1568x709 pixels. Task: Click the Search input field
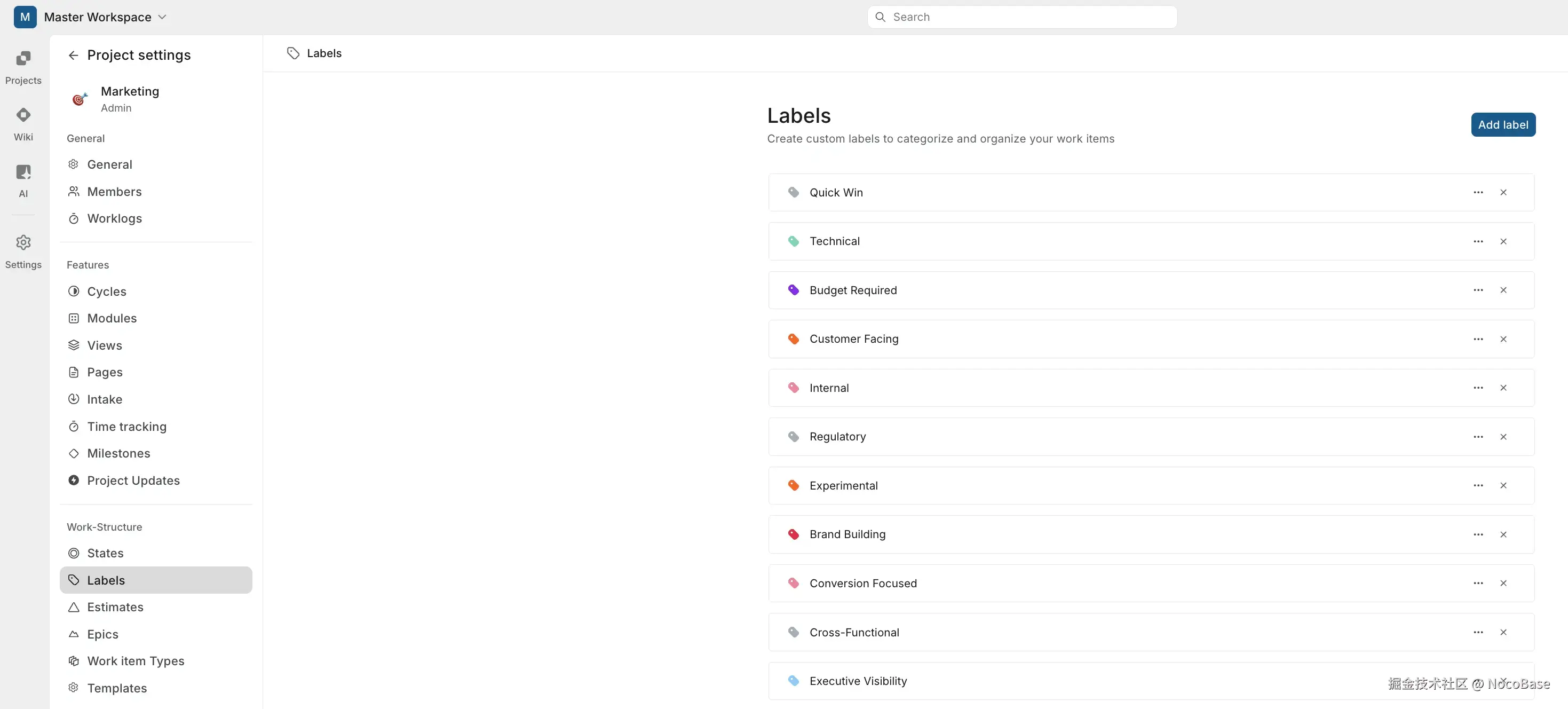(x=1028, y=17)
